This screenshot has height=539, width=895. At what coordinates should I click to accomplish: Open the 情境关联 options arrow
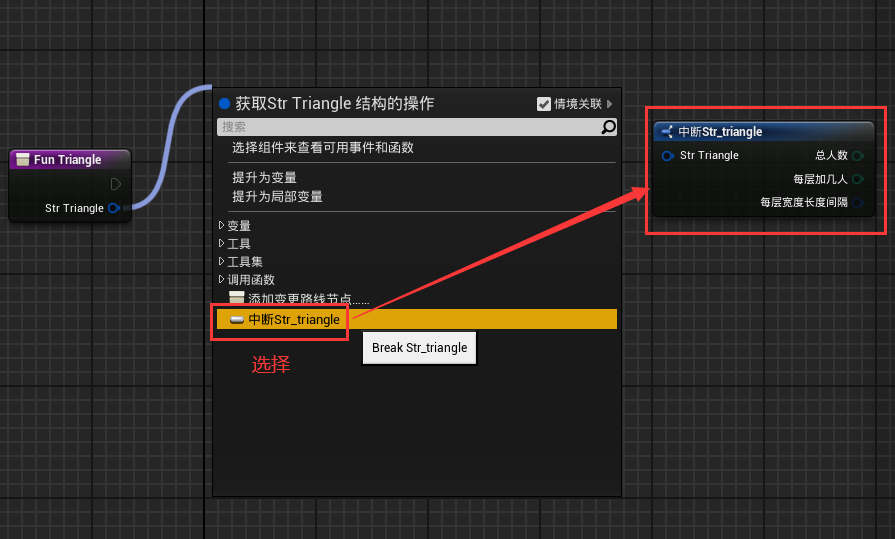[610, 104]
